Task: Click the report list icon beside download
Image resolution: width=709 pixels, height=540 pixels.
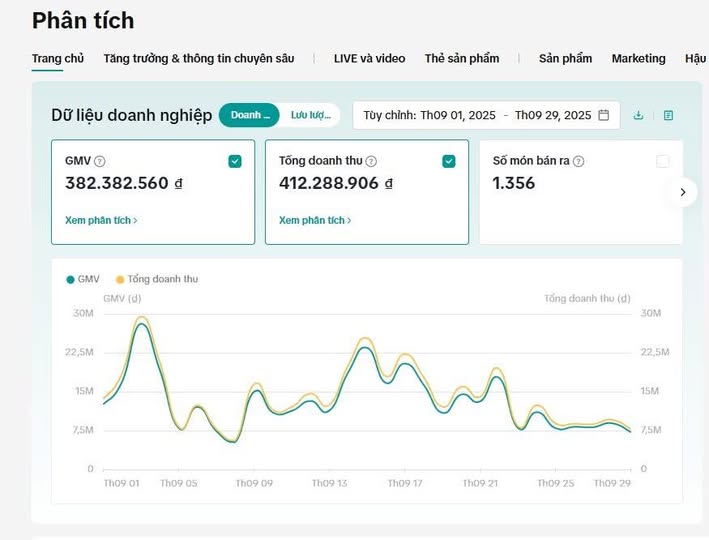Action: [668, 115]
